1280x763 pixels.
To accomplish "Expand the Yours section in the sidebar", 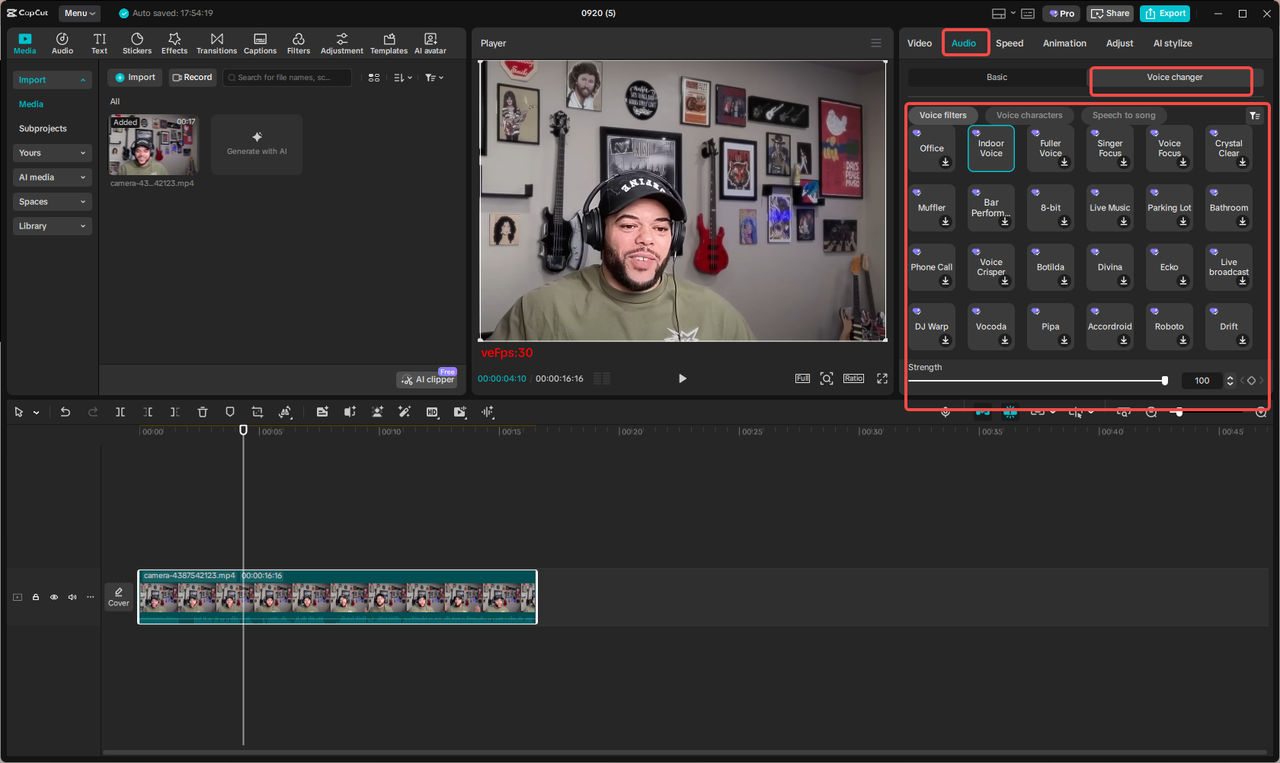I will [52, 152].
